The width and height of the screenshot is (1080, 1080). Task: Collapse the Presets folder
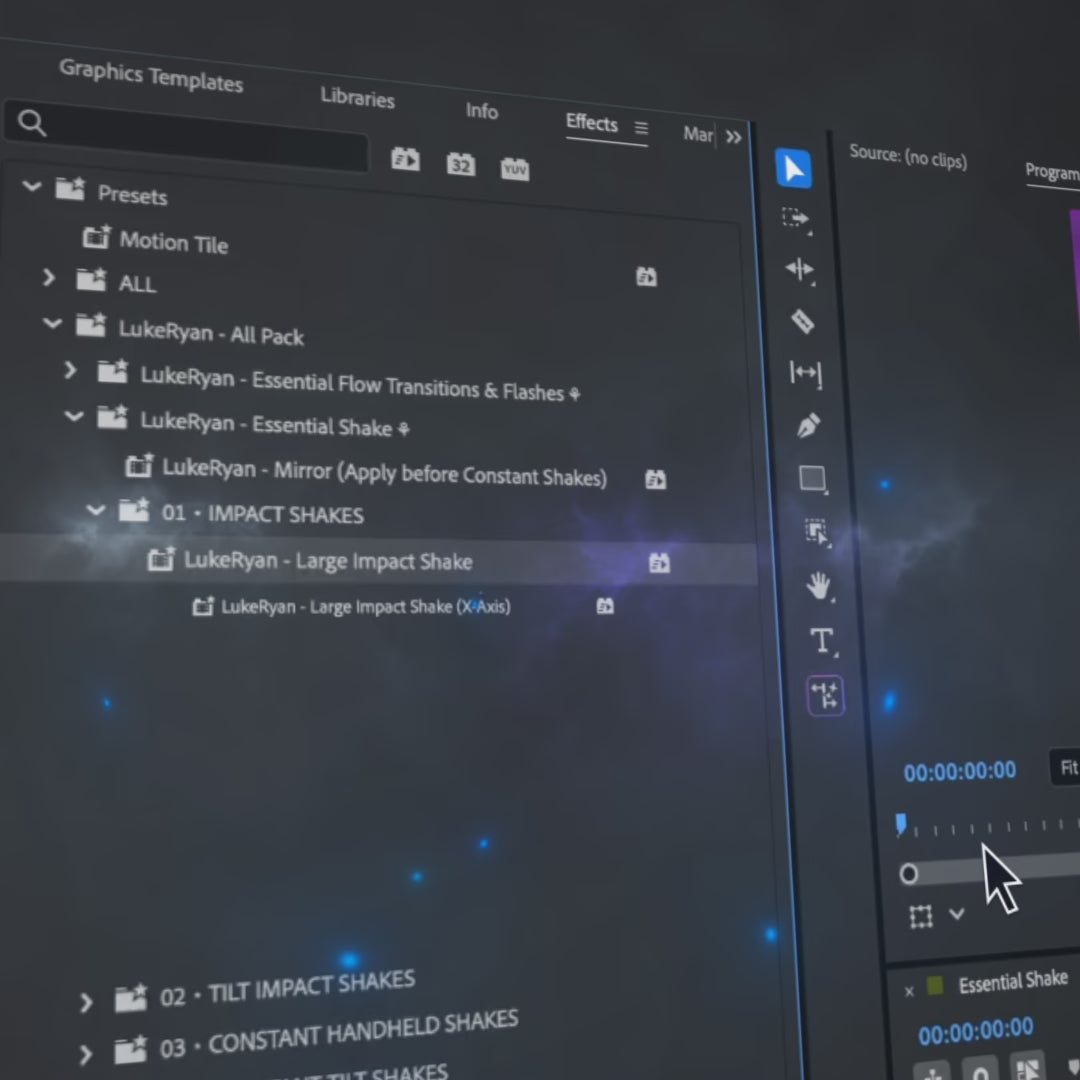pos(32,186)
